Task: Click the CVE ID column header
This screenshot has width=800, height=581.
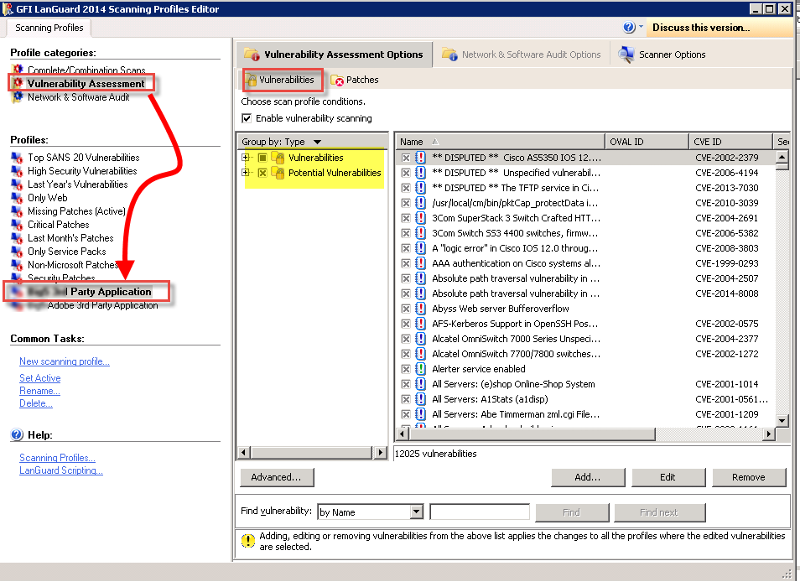Action: [730, 141]
